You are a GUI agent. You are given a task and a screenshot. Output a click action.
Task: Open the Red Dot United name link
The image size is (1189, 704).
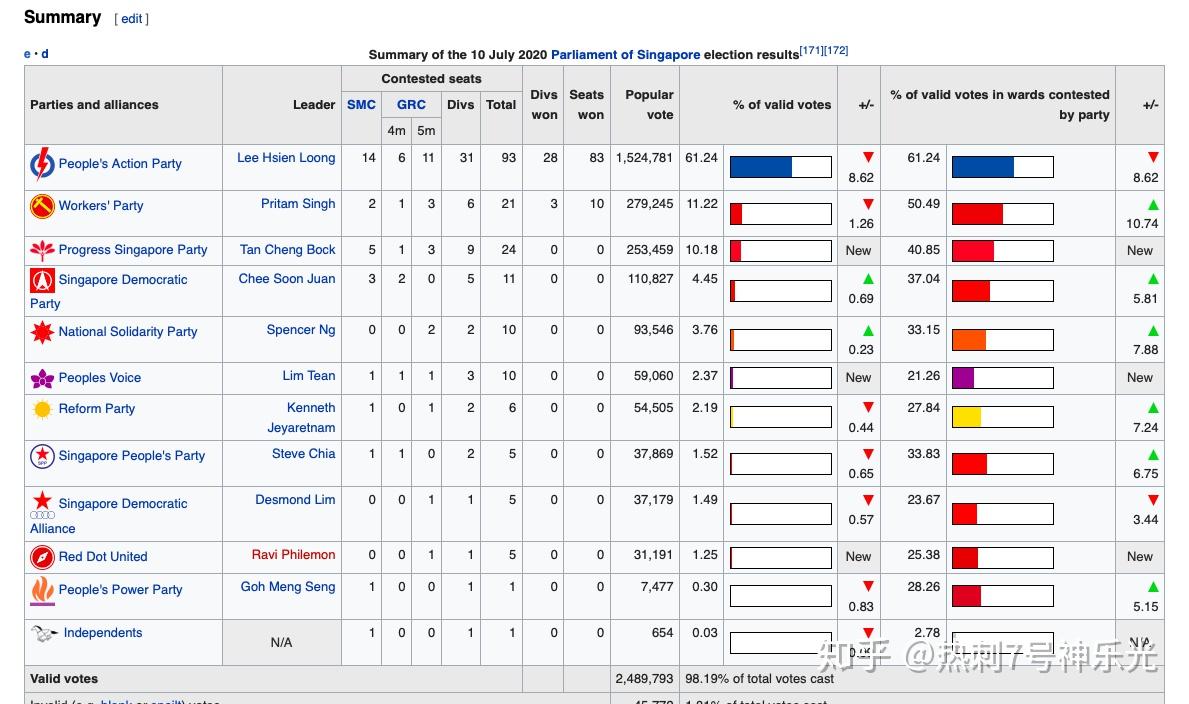coord(103,557)
